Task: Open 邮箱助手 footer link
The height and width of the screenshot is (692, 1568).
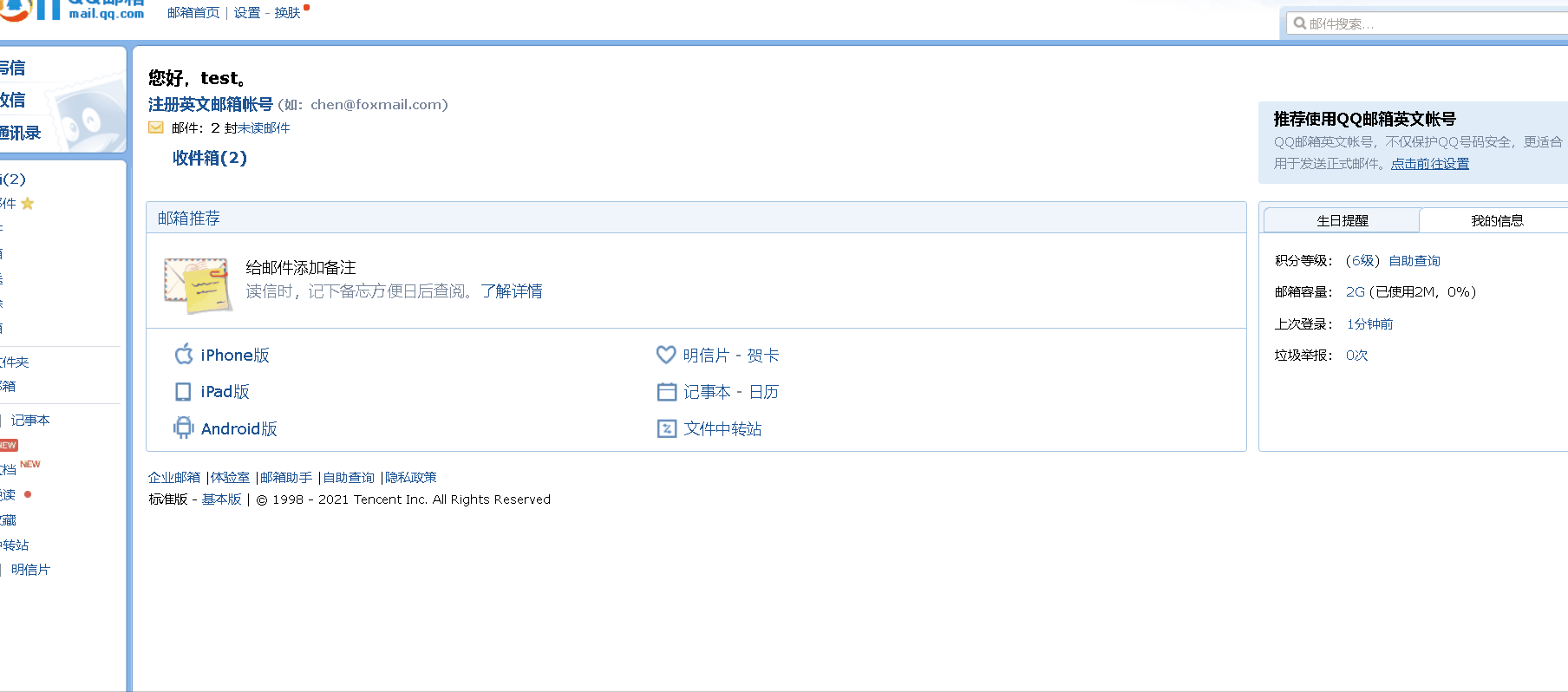Action: (286, 477)
